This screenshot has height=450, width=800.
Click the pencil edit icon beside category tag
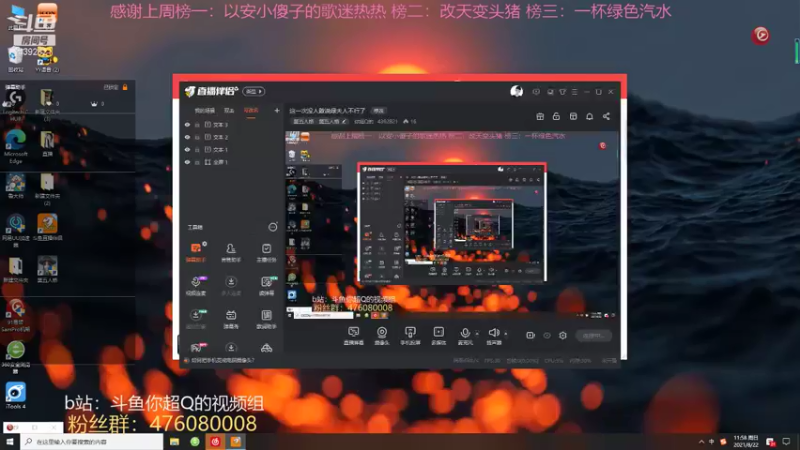(x=344, y=121)
